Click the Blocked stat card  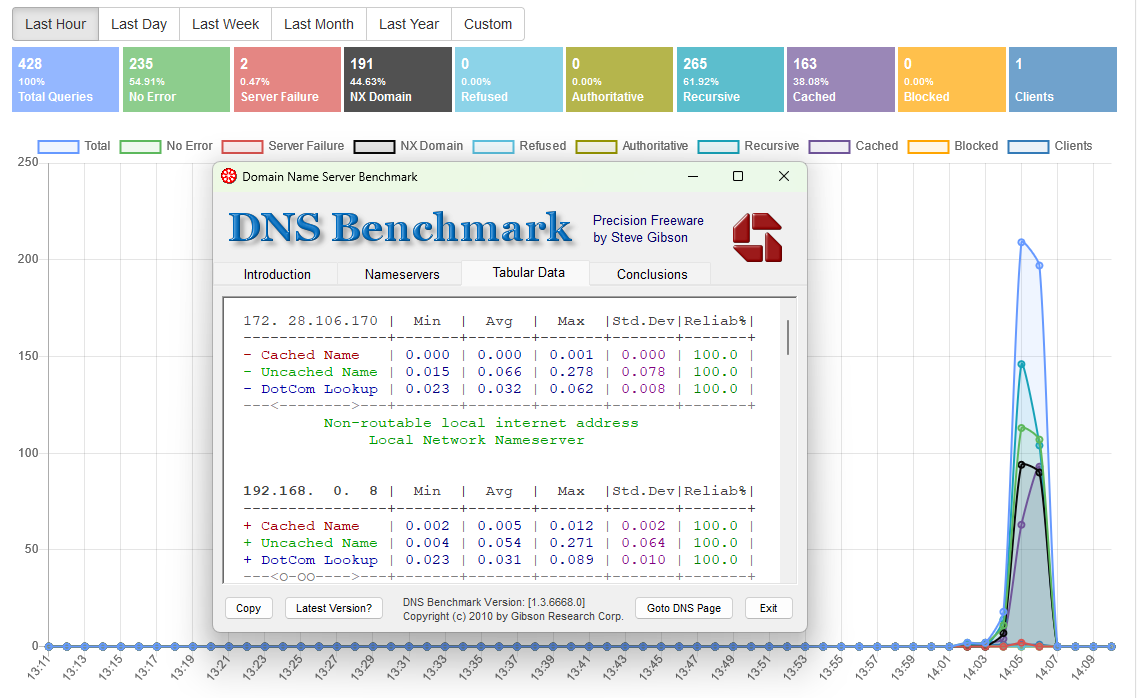(x=951, y=80)
